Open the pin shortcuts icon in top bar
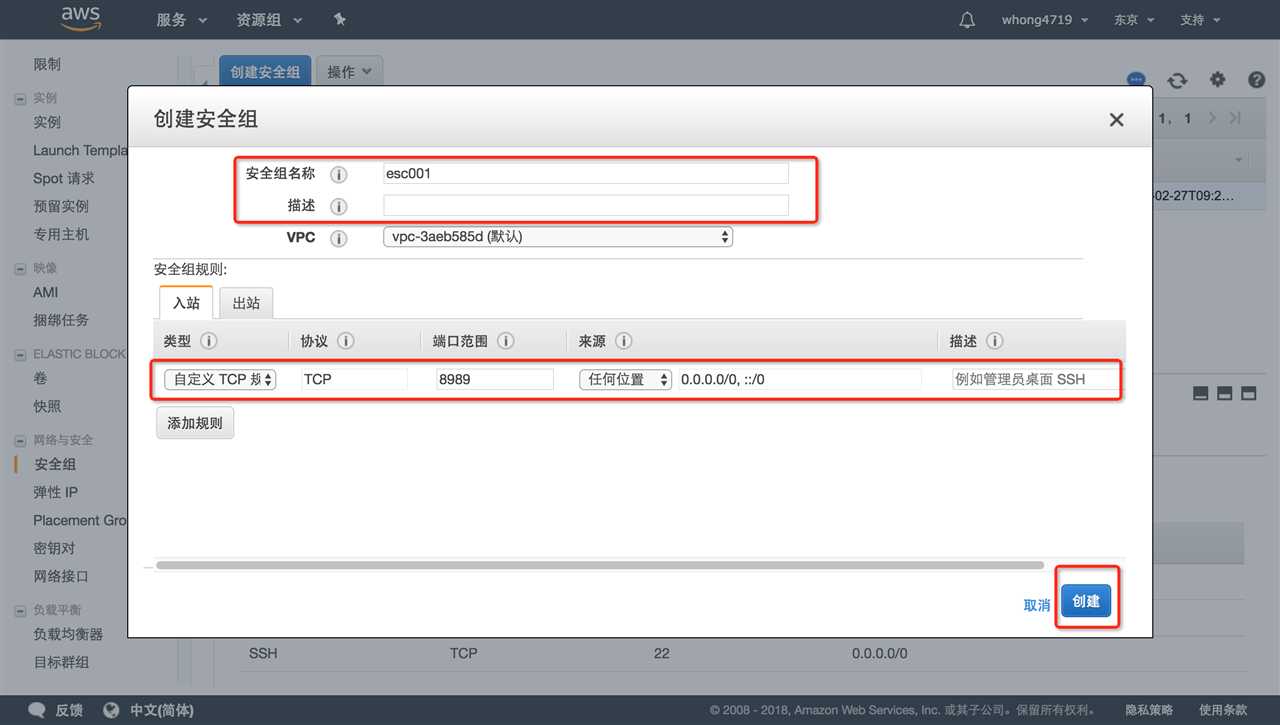The image size is (1280, 725). tap(339, 20)
